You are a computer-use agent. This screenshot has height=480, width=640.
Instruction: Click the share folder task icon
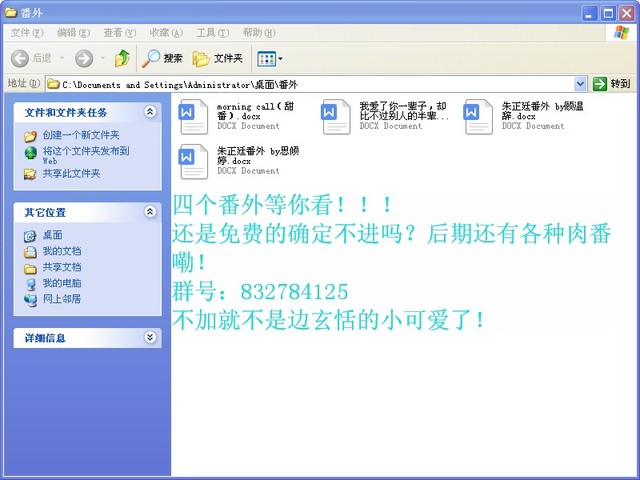click(x=30, y=174)
